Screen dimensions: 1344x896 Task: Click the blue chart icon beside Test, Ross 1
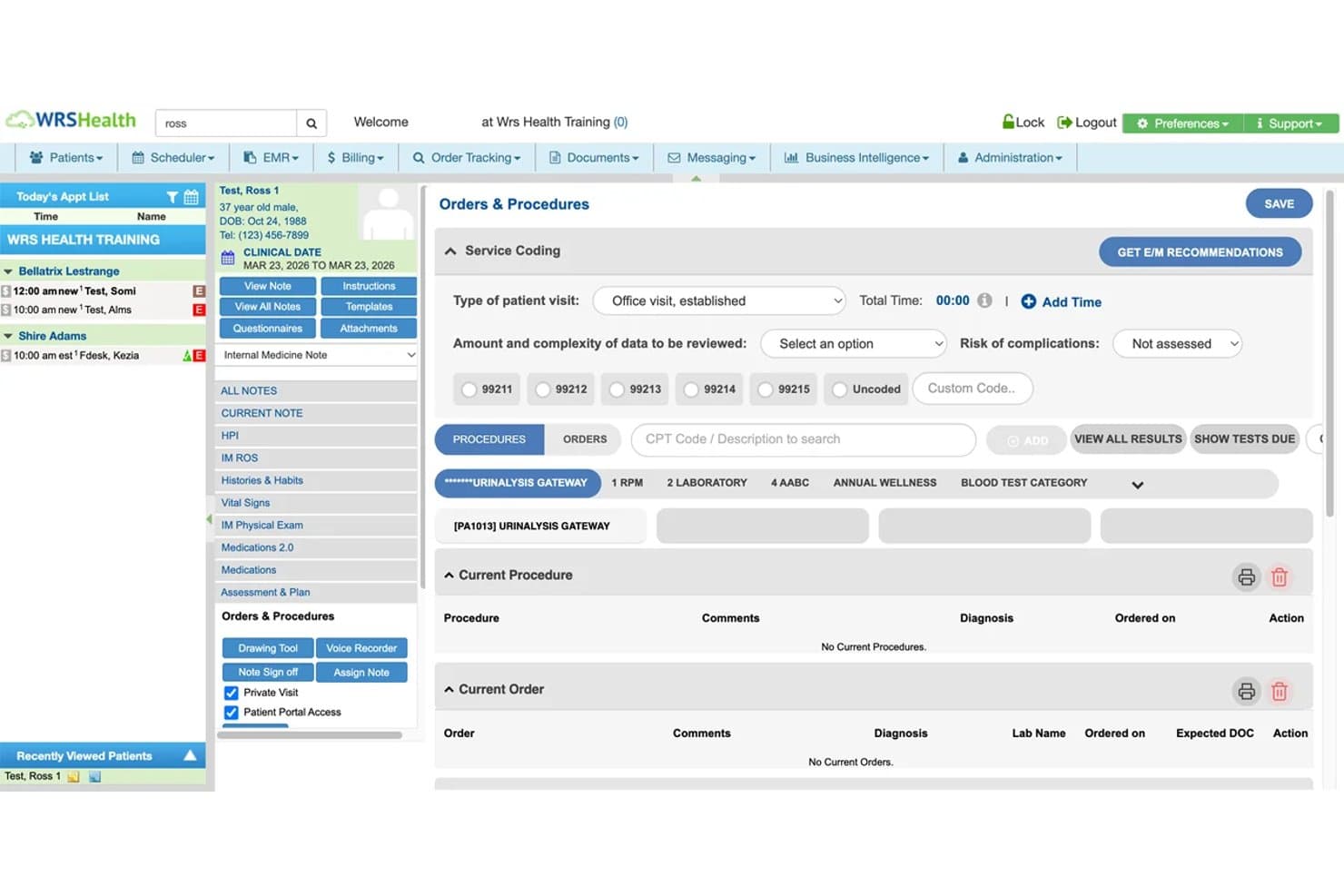point(94,777)
